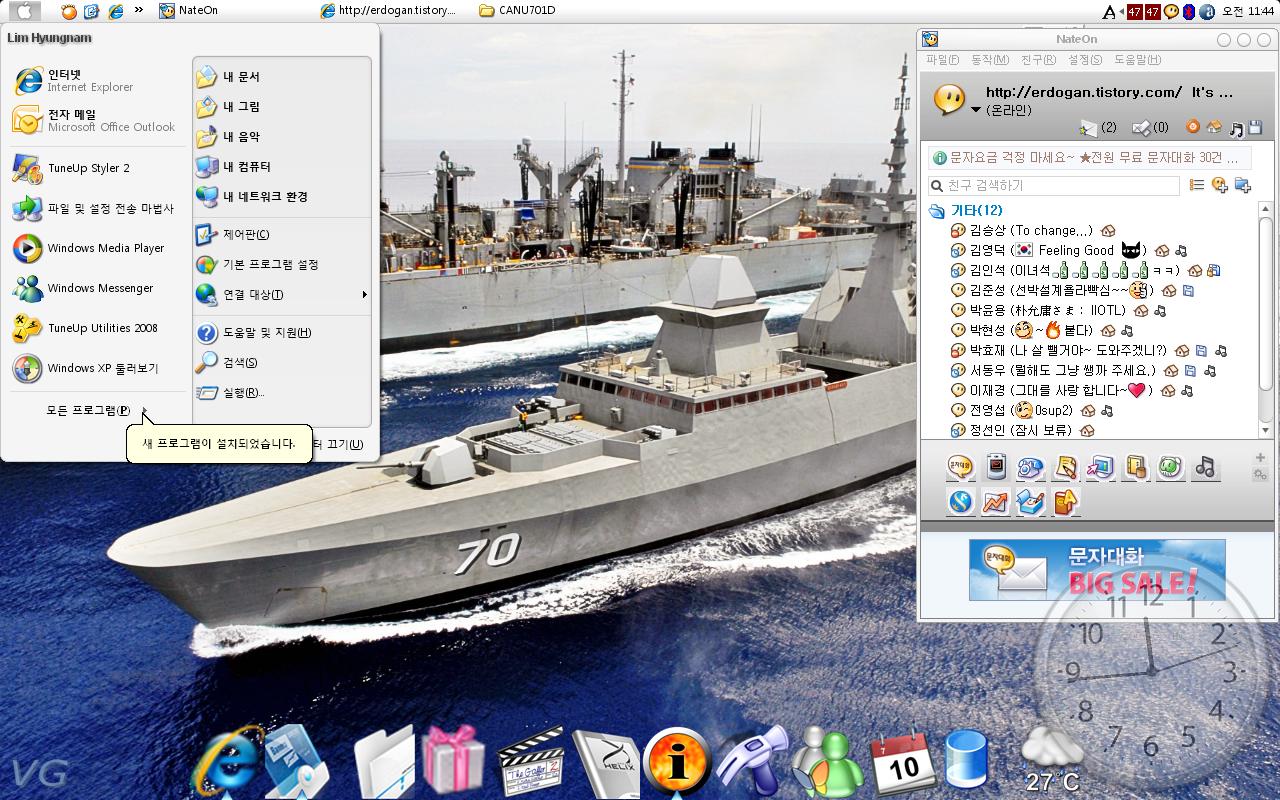Screen dimensions: 1280x800
Task: Click the Apple logo start button
Action: click(24, 11)
